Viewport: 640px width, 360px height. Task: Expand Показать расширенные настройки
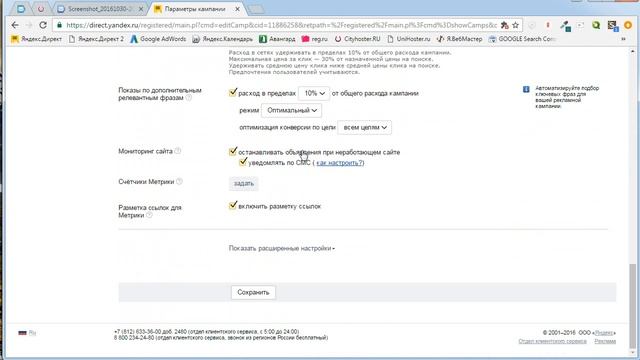282,248
